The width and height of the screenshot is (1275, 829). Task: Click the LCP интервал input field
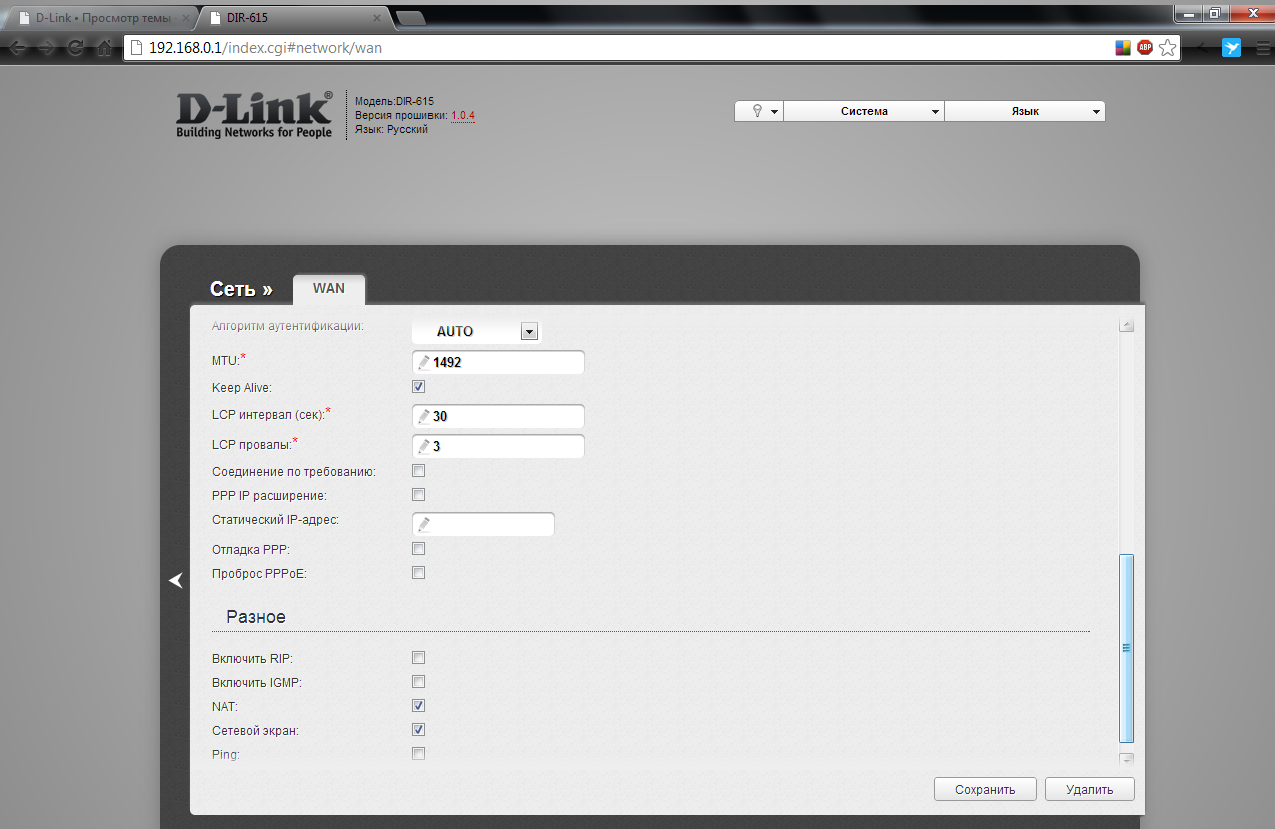498,416
